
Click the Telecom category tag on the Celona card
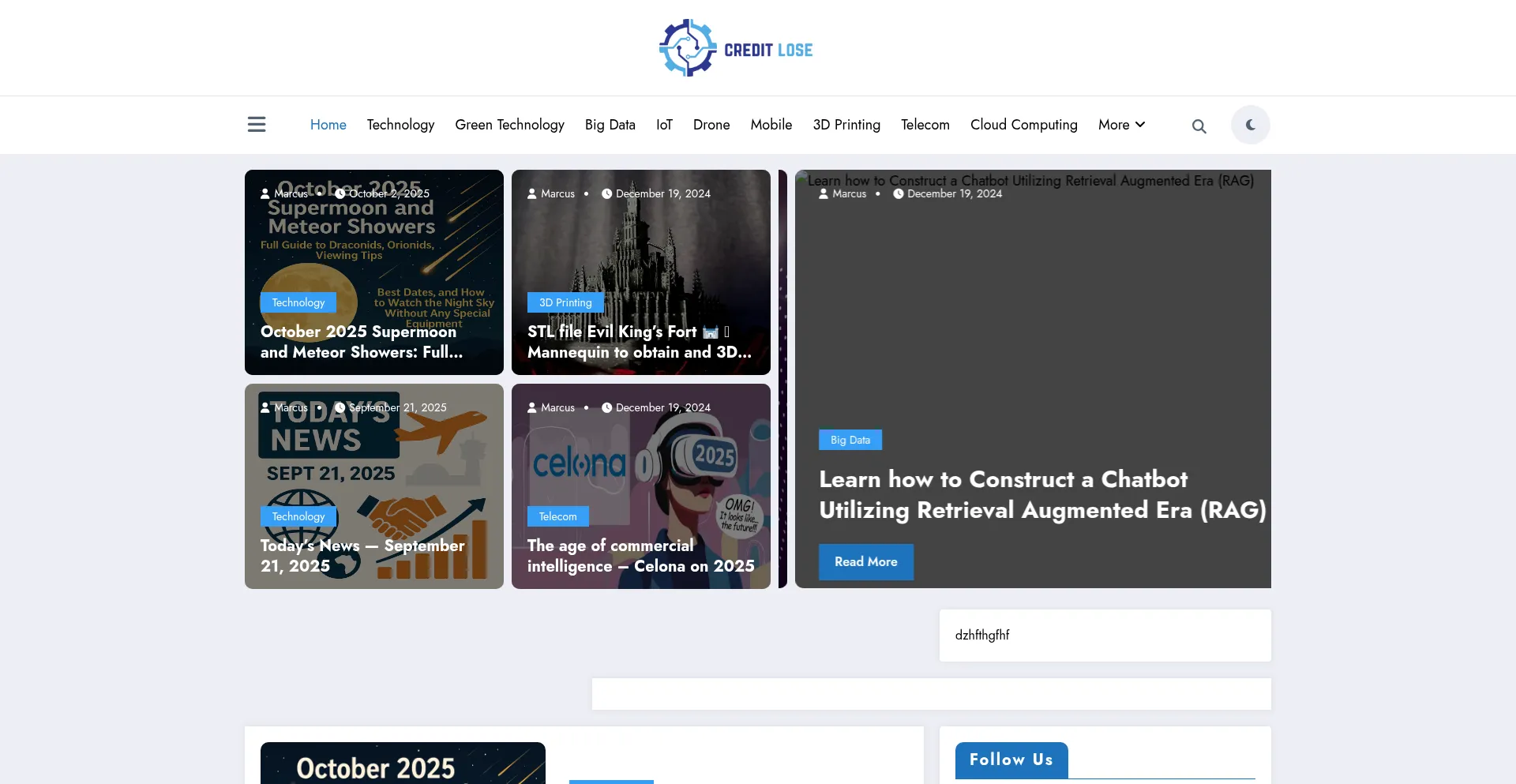click(x=558, y=516)
